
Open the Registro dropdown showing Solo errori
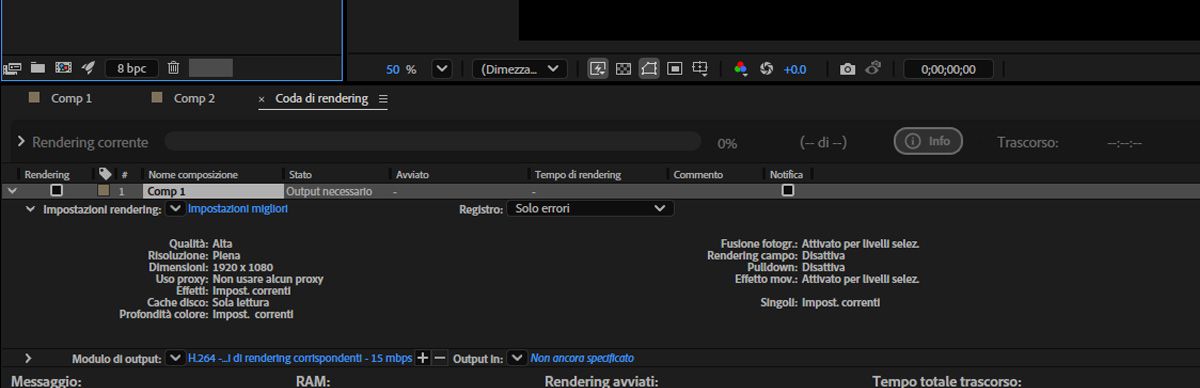click(x=590, y=209)
